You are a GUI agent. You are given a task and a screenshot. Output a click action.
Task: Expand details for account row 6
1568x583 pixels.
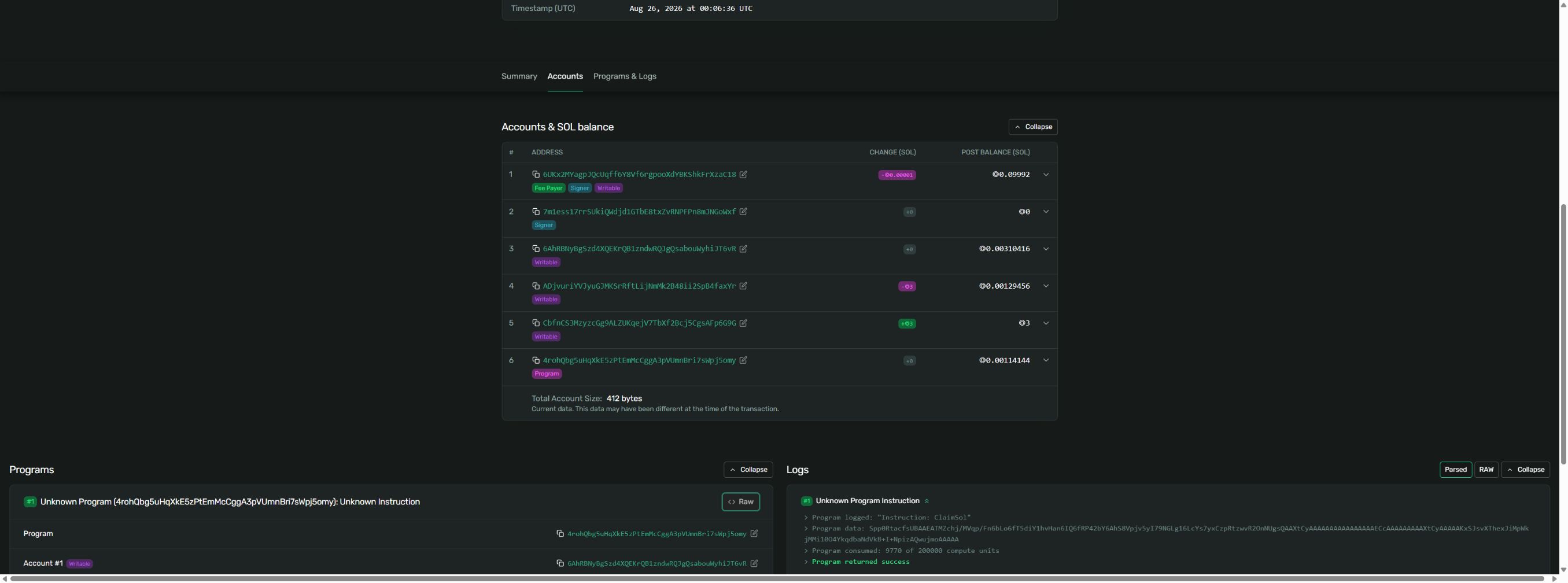1046,360
